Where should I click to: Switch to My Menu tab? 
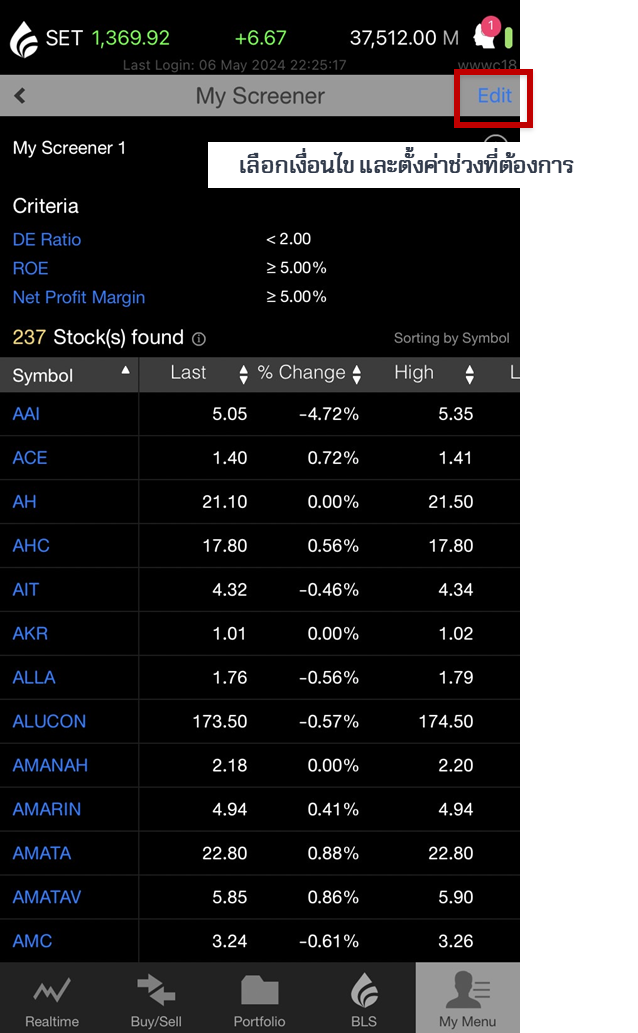pos(468,998)
